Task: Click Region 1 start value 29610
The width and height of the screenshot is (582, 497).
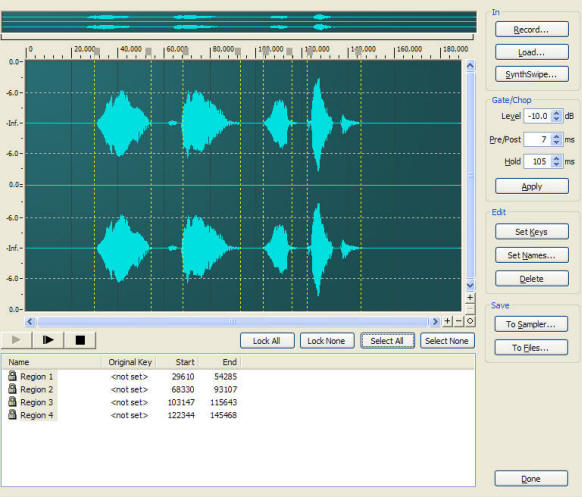Action: [183, 376]
